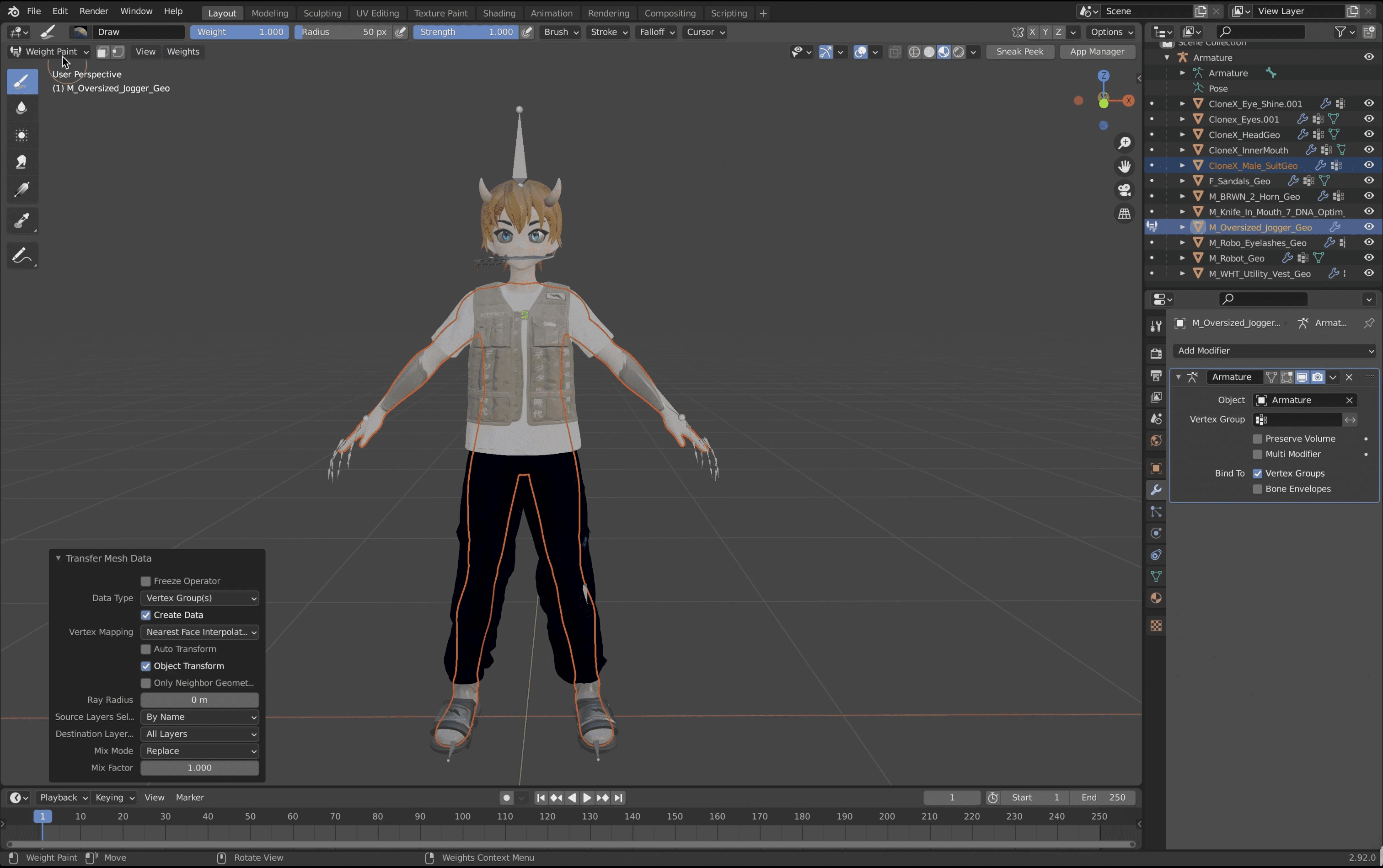This screenshot has width=1383, height=868.
Task: Select the Annotate tool
Action: coord(22,256)
